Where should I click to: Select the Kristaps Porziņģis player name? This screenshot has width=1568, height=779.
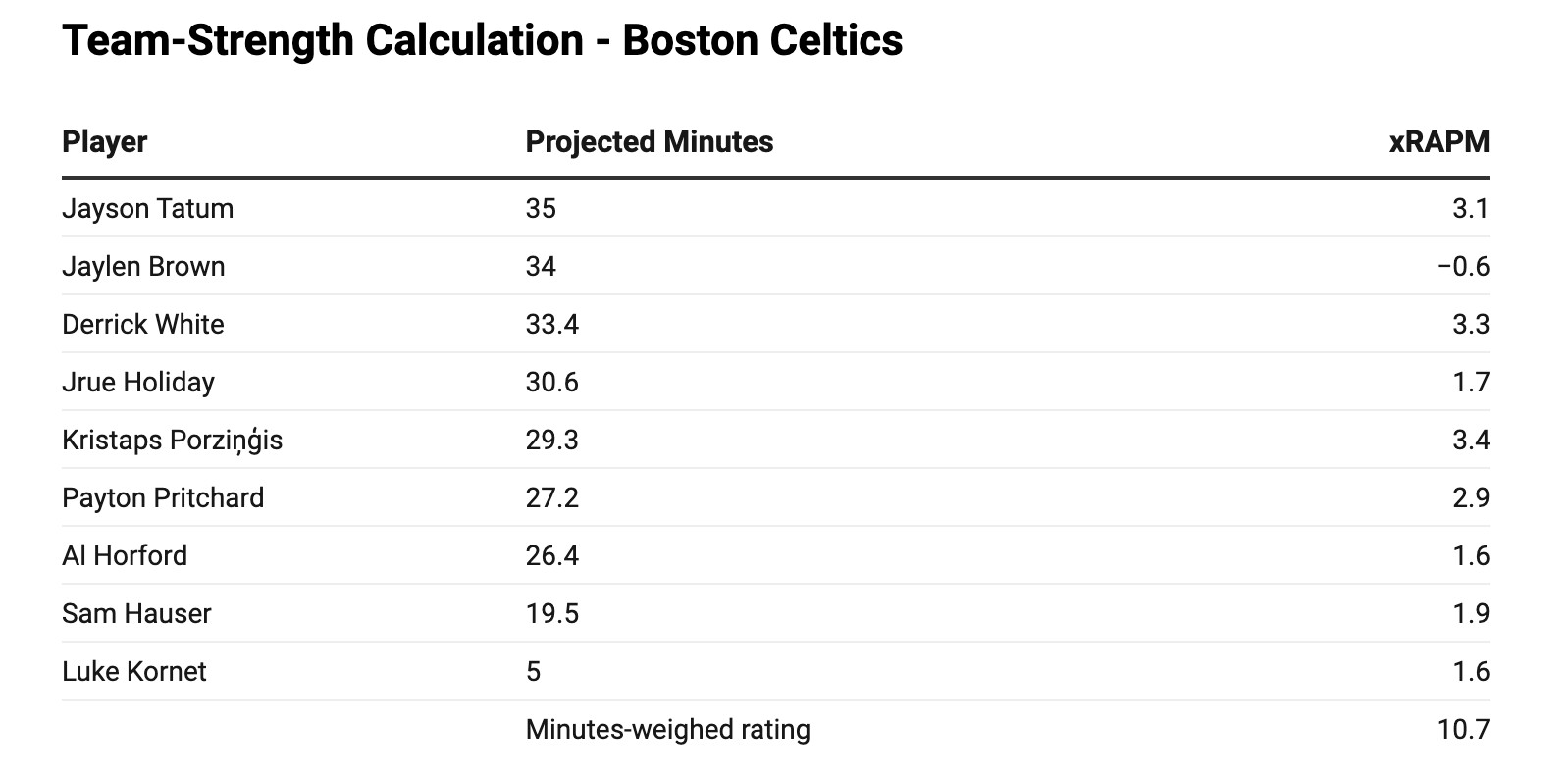(172, 441)
